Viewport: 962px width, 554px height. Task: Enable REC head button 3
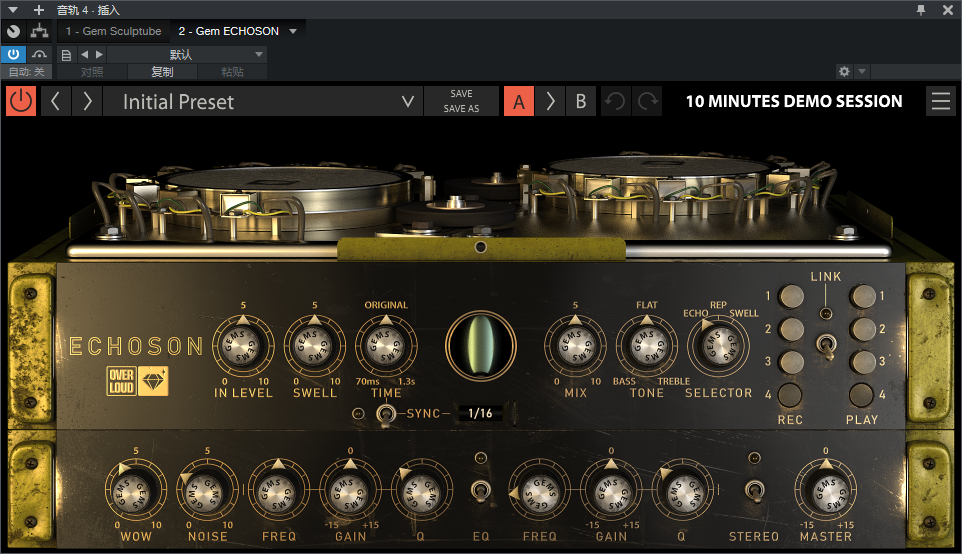[x=791, y=362]
